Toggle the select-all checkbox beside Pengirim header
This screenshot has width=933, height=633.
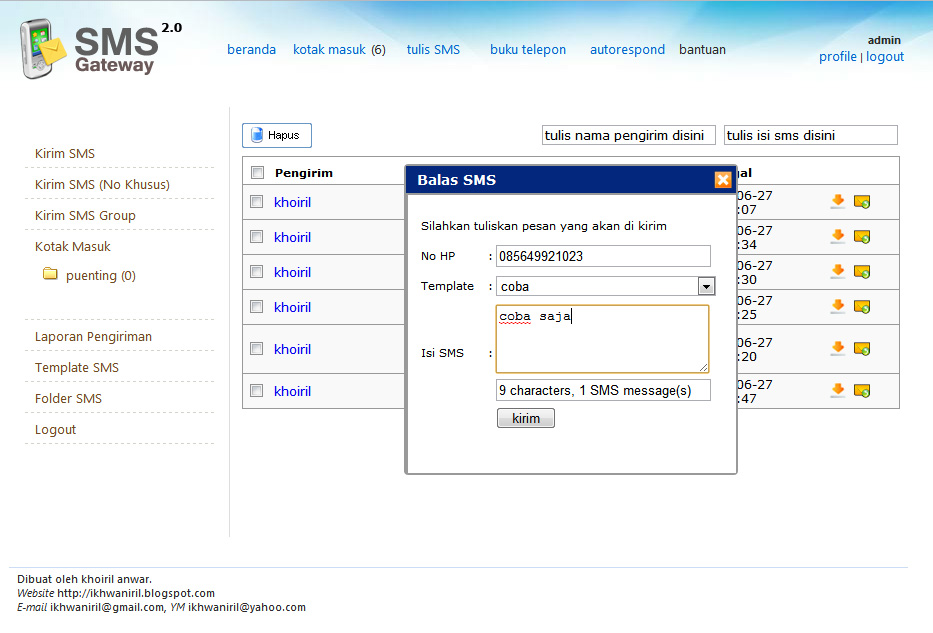pos(257,173)
